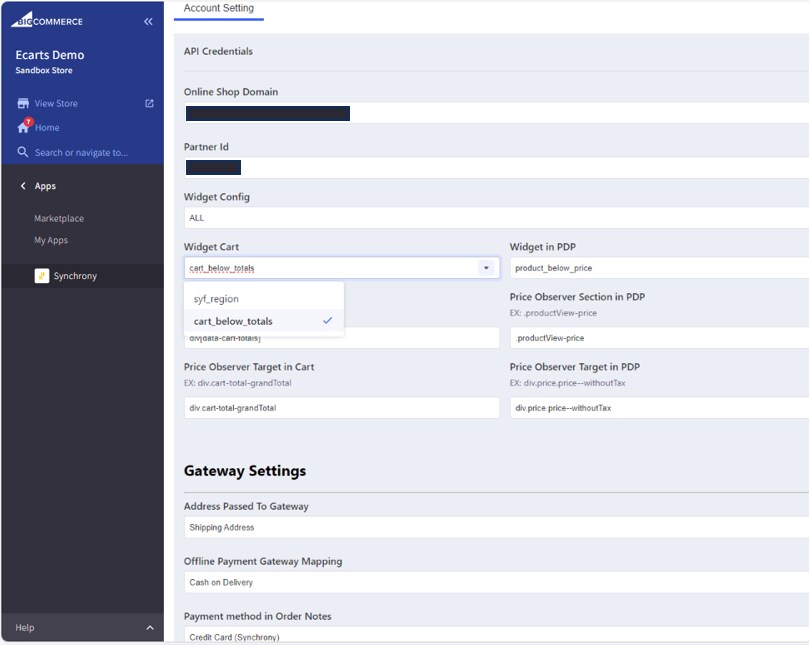Click the Home icon with notification badge
The image size is (809, 645).
point(23,127)
